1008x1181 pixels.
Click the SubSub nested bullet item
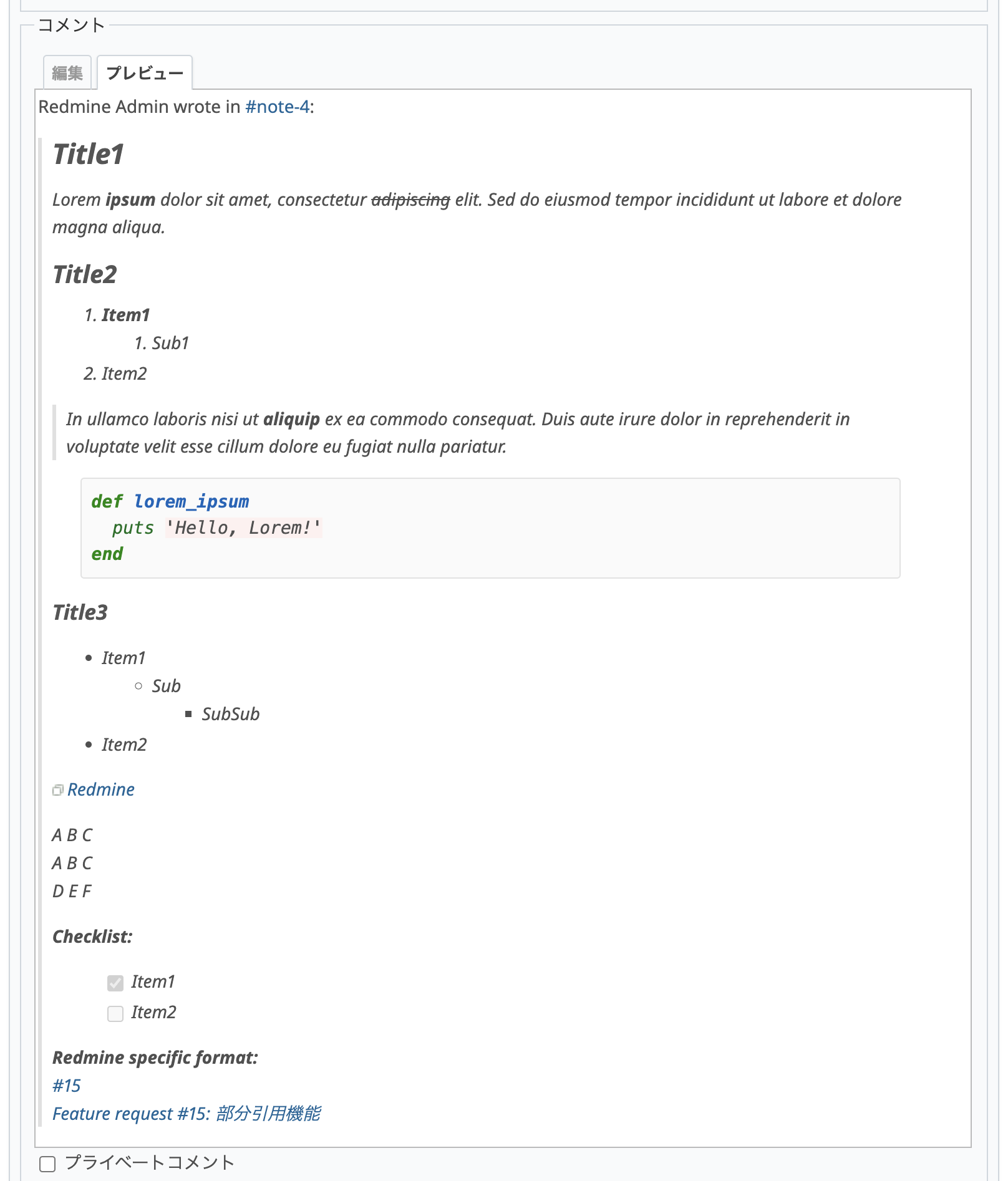[231, 713]
